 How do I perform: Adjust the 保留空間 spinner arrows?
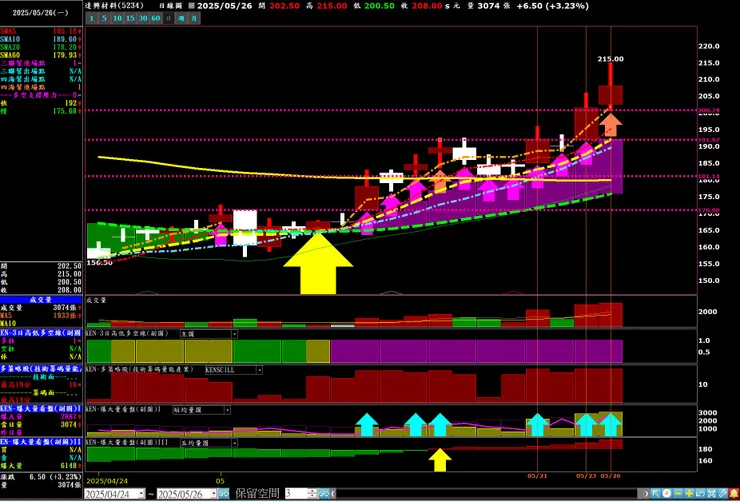tap(312, 494)
